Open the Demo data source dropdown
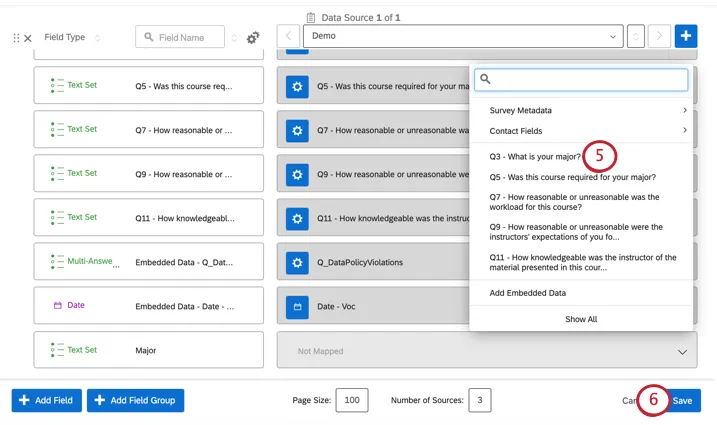 pos(461,36)
